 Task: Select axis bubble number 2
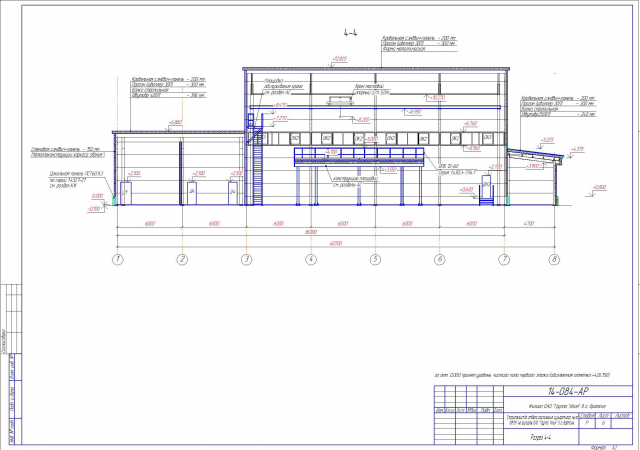coord(182,259)
